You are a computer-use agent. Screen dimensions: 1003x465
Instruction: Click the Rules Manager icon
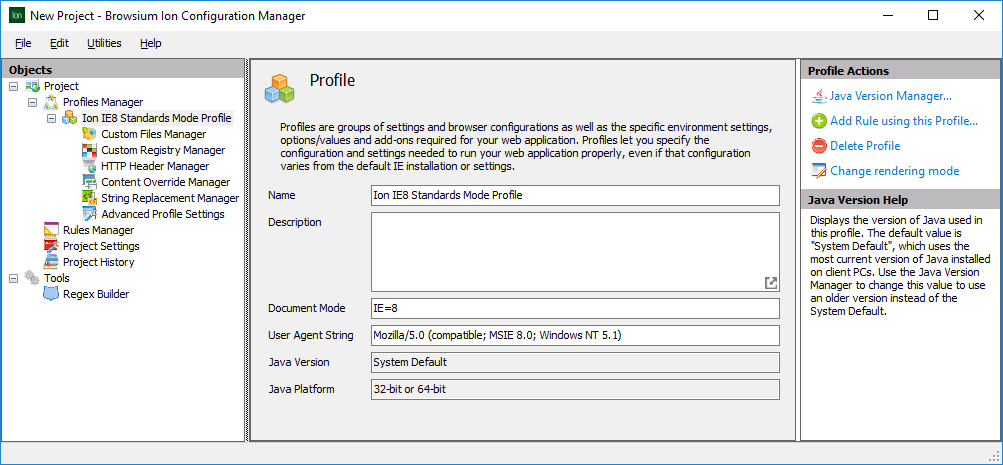click(51, 230)
